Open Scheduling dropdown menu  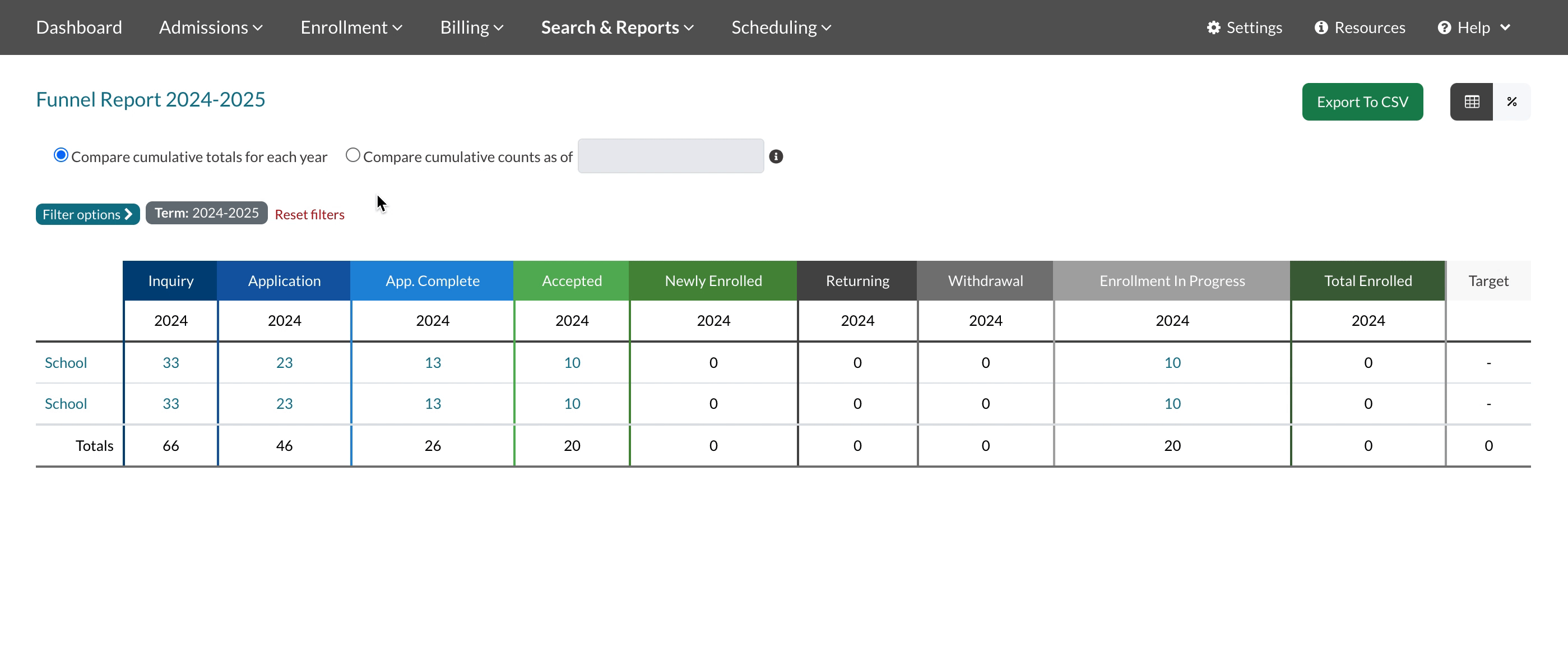click(781, 27)
